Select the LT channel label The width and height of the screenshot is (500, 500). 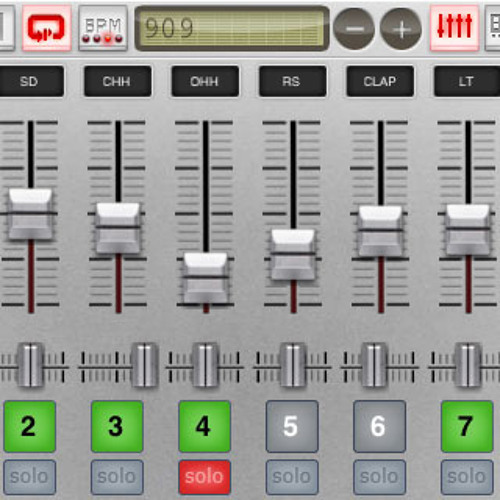(x=467, y=81)
